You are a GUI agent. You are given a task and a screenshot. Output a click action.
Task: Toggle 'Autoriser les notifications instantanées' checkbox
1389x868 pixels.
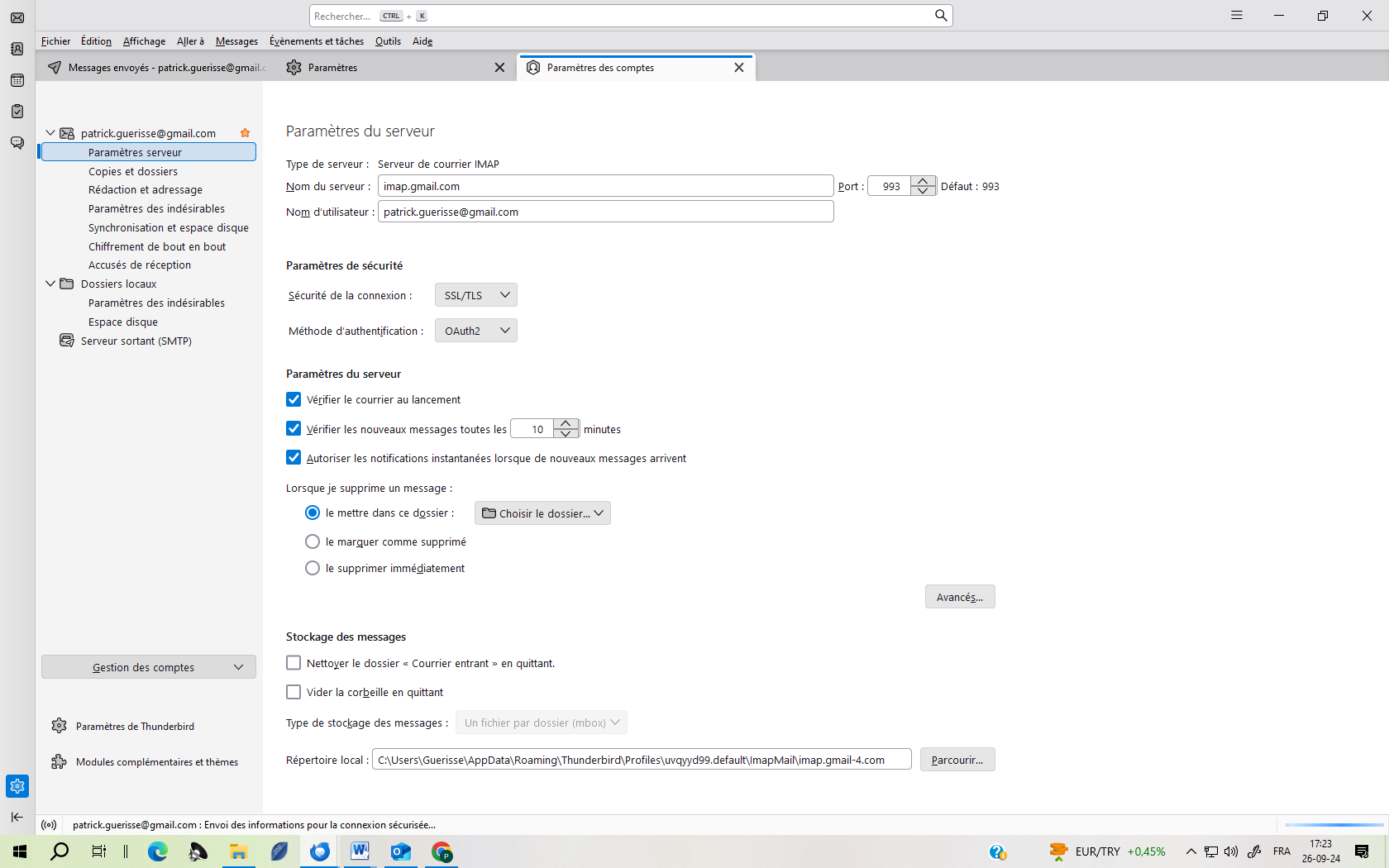[x=294, y=457]
